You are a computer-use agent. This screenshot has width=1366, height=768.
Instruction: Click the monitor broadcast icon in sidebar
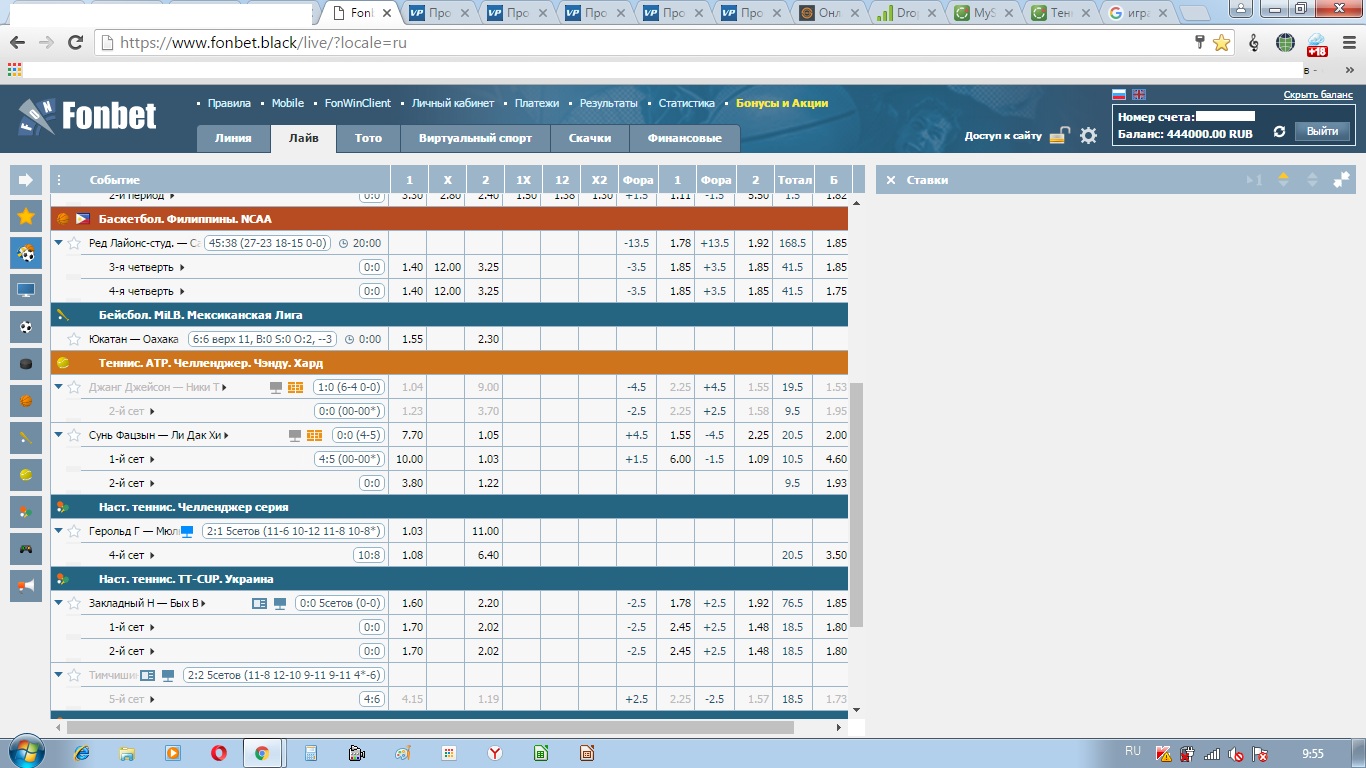[26, 290]
